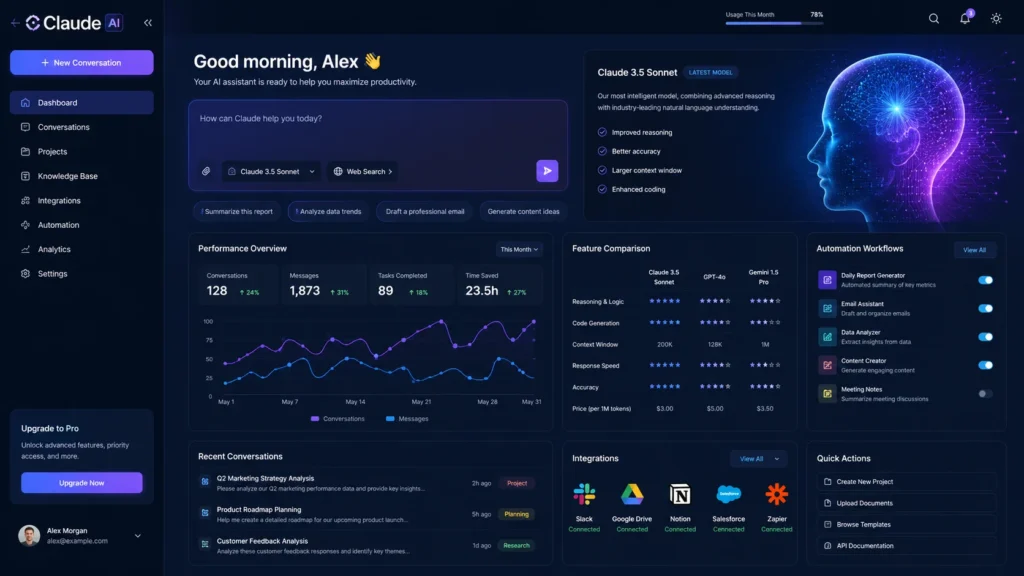
Task: Open Dashboard in the sidebar
Action: [x=82, y=103]
